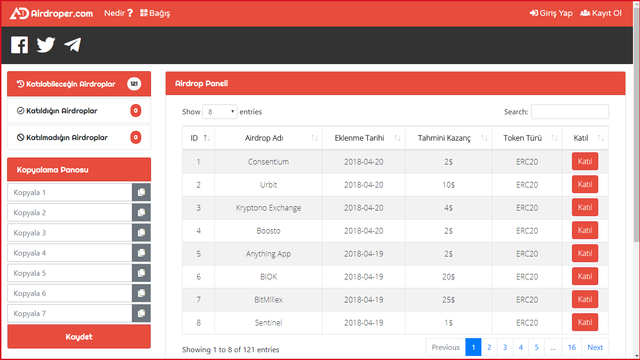
Task: Go to page 2 of results
Action: pos(489,347)
